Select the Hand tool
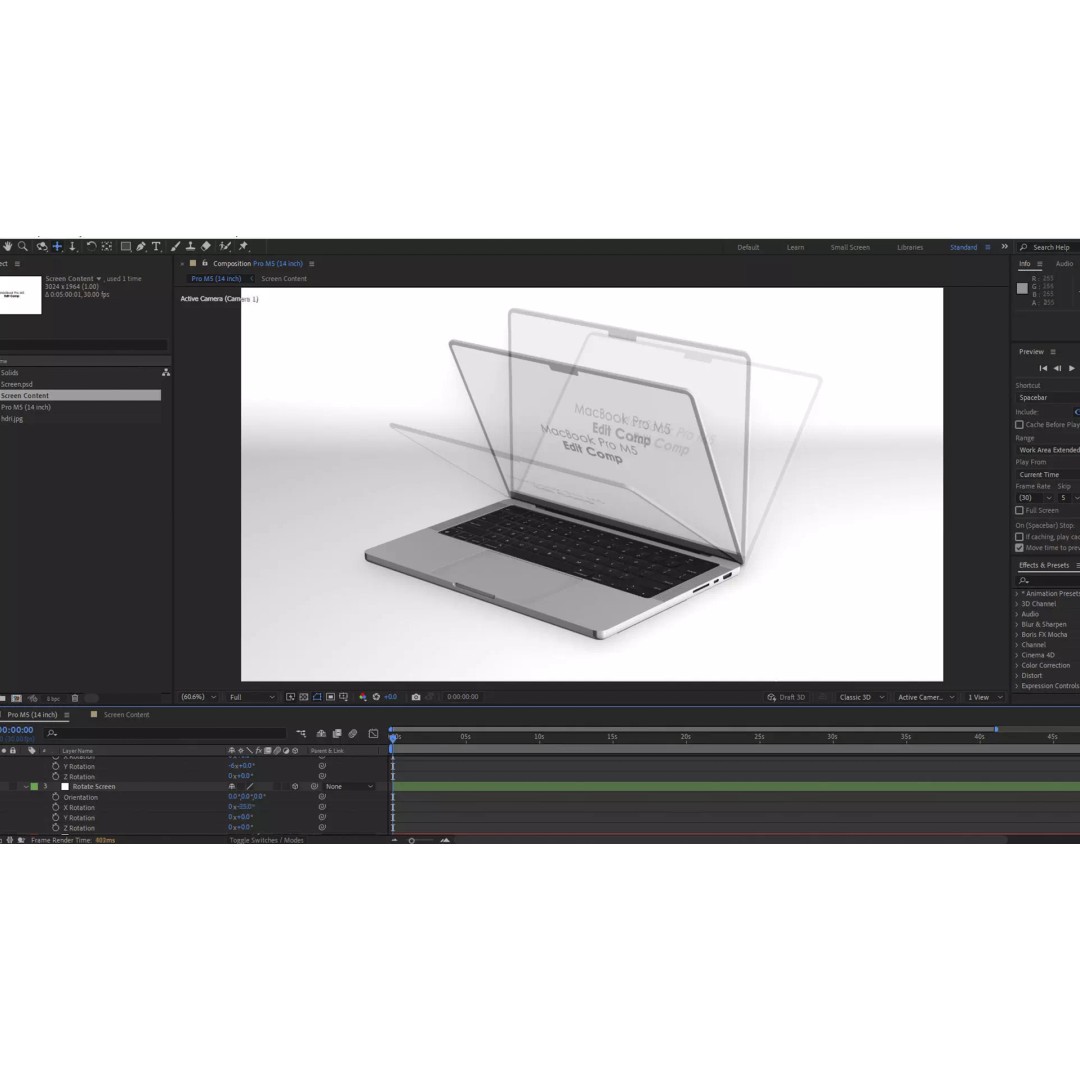The height and width of the screenshot is (1080, 1080). 7,247
